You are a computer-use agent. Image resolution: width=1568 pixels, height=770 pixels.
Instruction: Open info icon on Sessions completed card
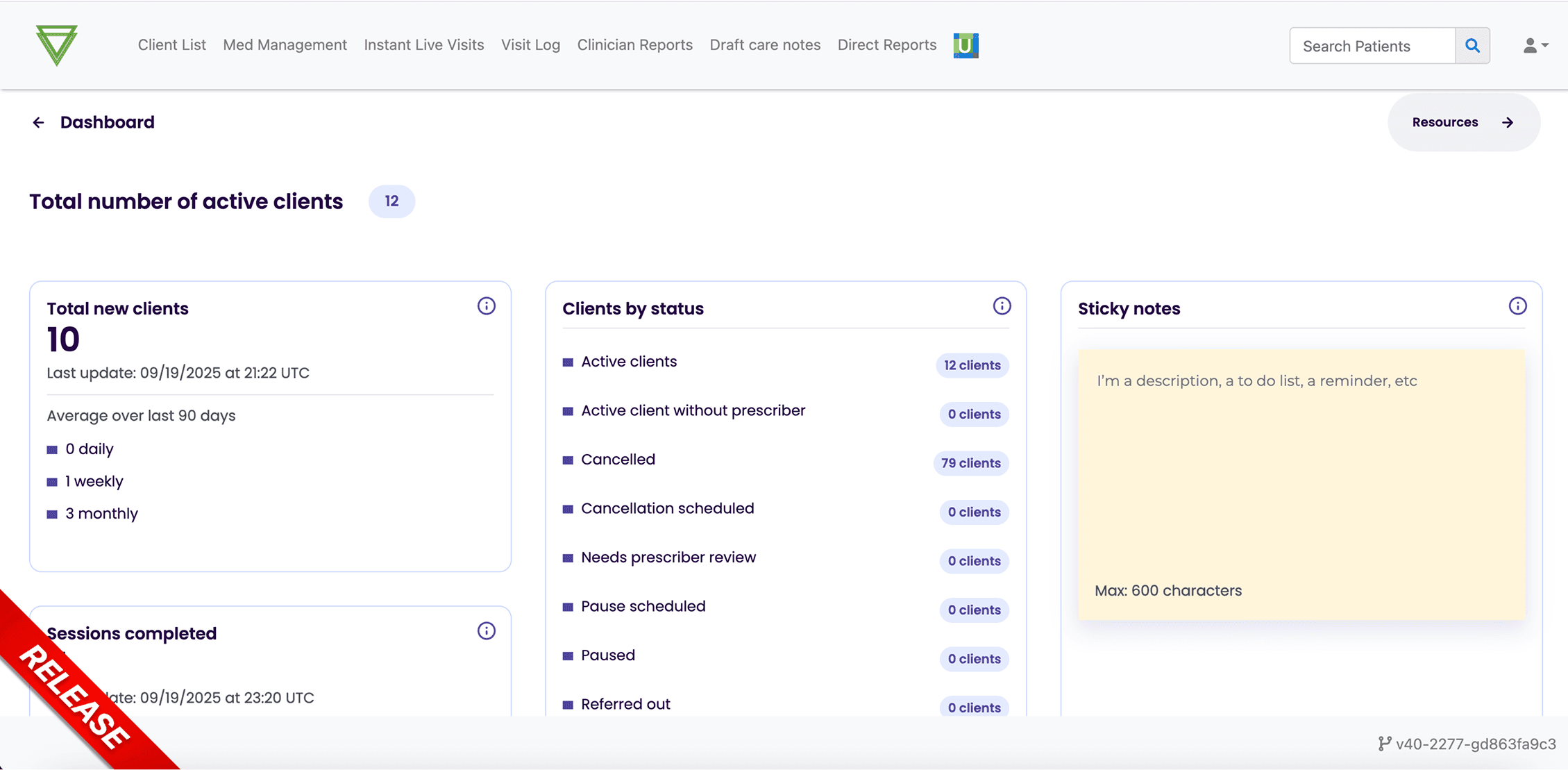[x=486, y=631]
